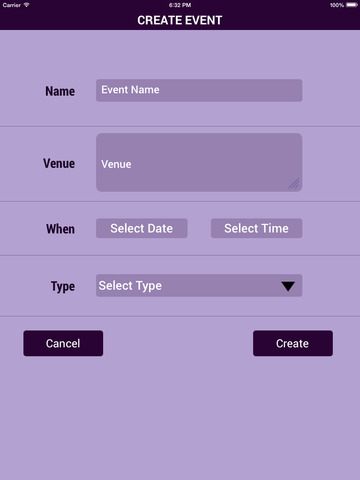Open the Select Date picker
The width and height of the screenshot is (360, 480).
tap(142, 228)
